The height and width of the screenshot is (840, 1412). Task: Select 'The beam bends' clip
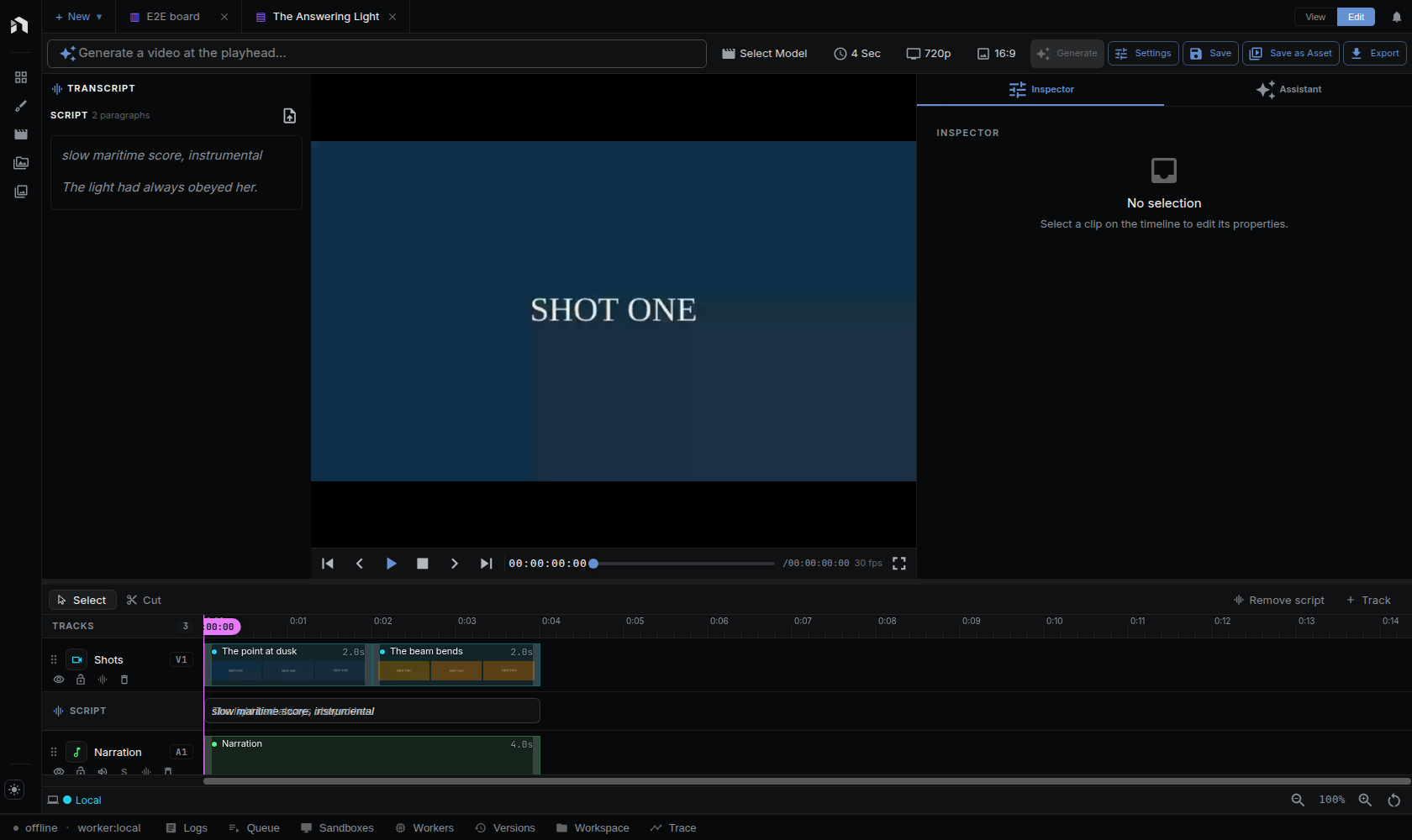[456, 664]
